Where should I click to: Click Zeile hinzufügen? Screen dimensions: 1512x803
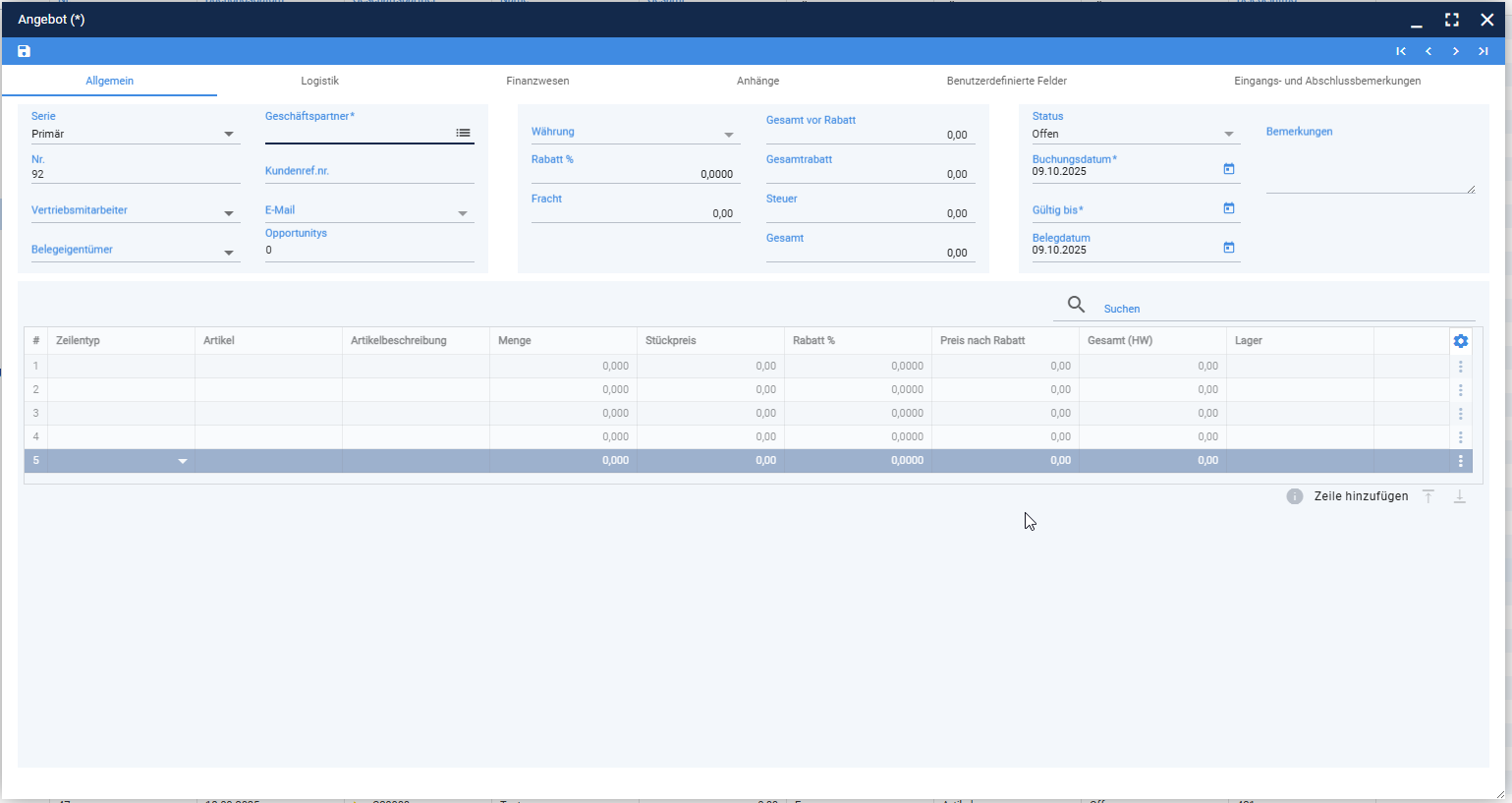pos(1361,496)
